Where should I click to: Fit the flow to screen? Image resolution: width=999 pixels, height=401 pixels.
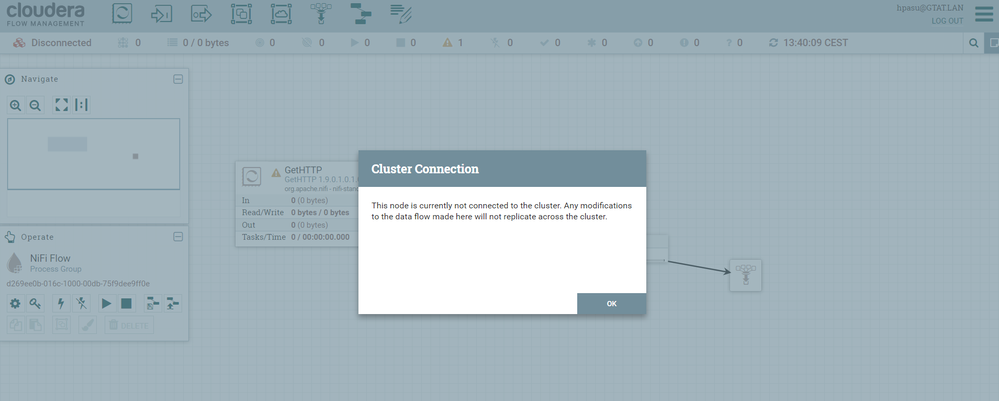61,105
